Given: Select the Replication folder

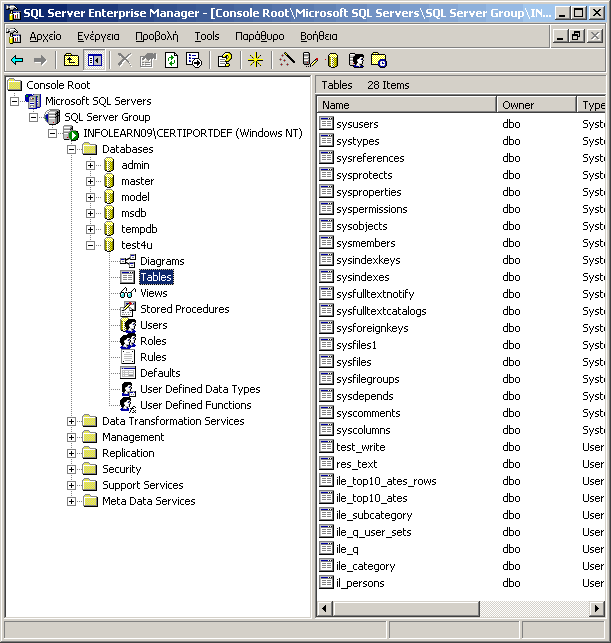Looking at the screenshot, I should 128,453.
